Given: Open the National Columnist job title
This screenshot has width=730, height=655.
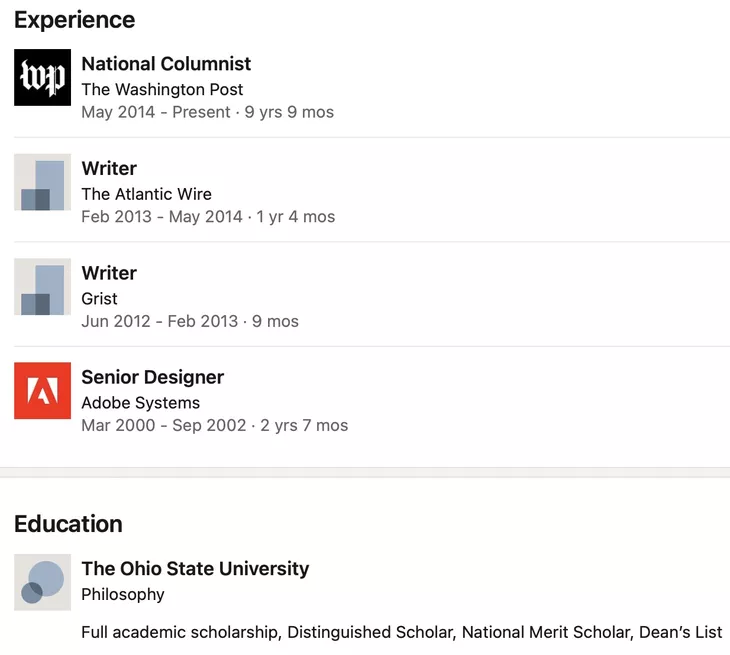Looking at the screenshot, I should pyautogui.click(x=166, y=64).
